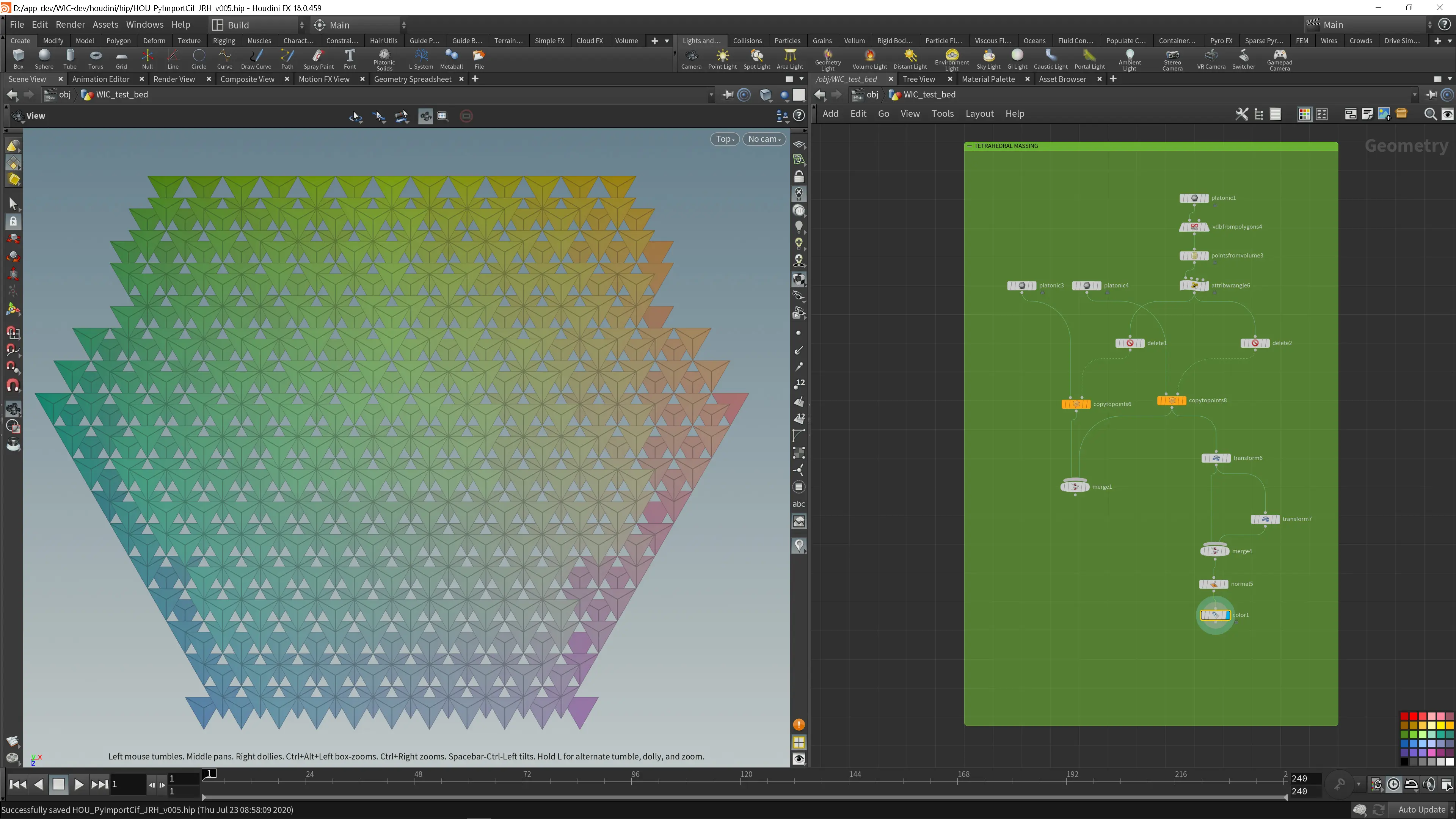
Task: Expand the left shelf set arrow menu
Action: click(667, 41)
